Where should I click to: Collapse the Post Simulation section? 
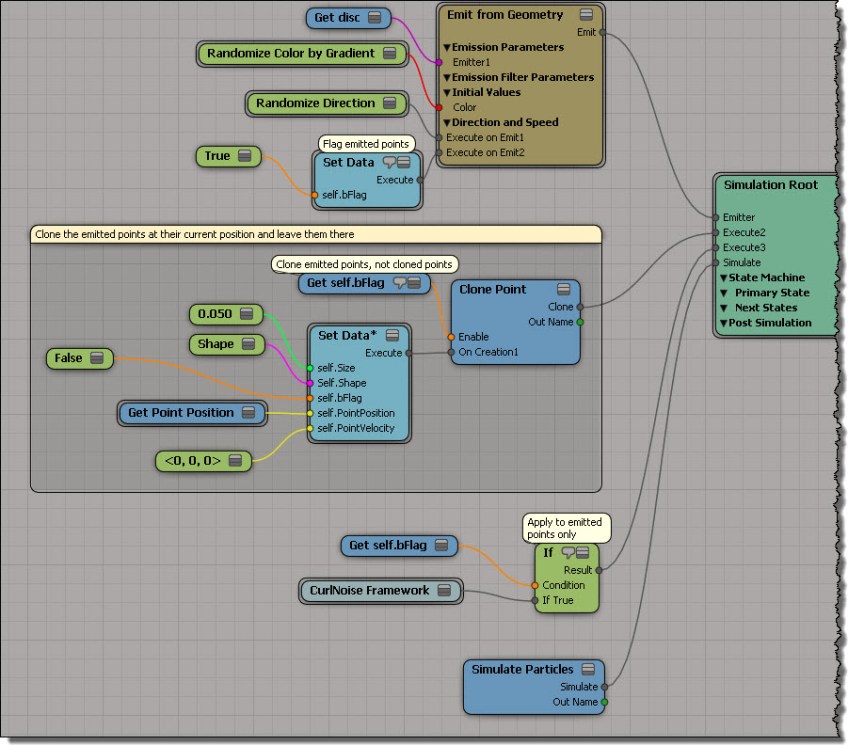tap(723, 323)
